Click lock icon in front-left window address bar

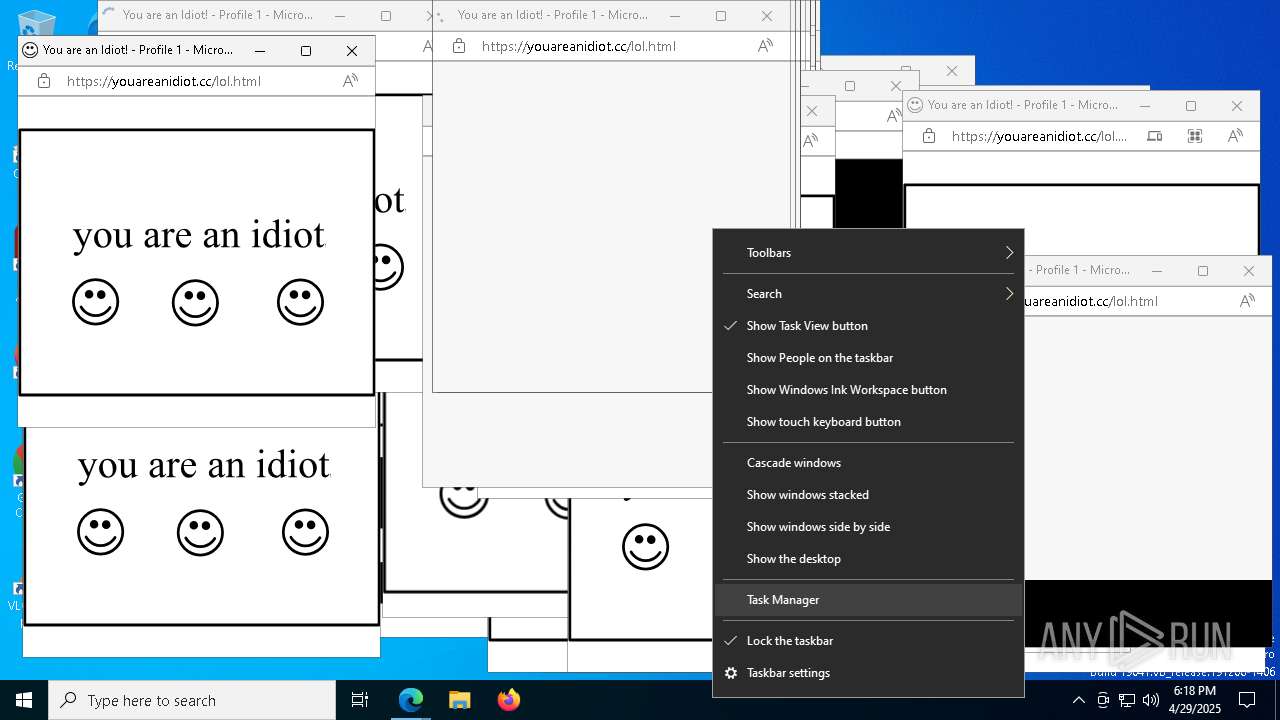(43, 81)
